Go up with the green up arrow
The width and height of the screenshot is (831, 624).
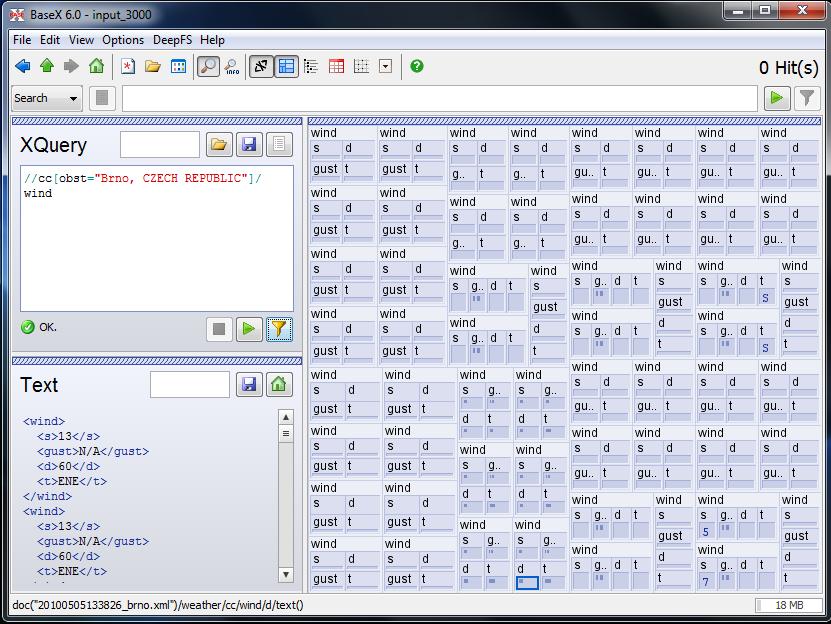tap(47, 66)
